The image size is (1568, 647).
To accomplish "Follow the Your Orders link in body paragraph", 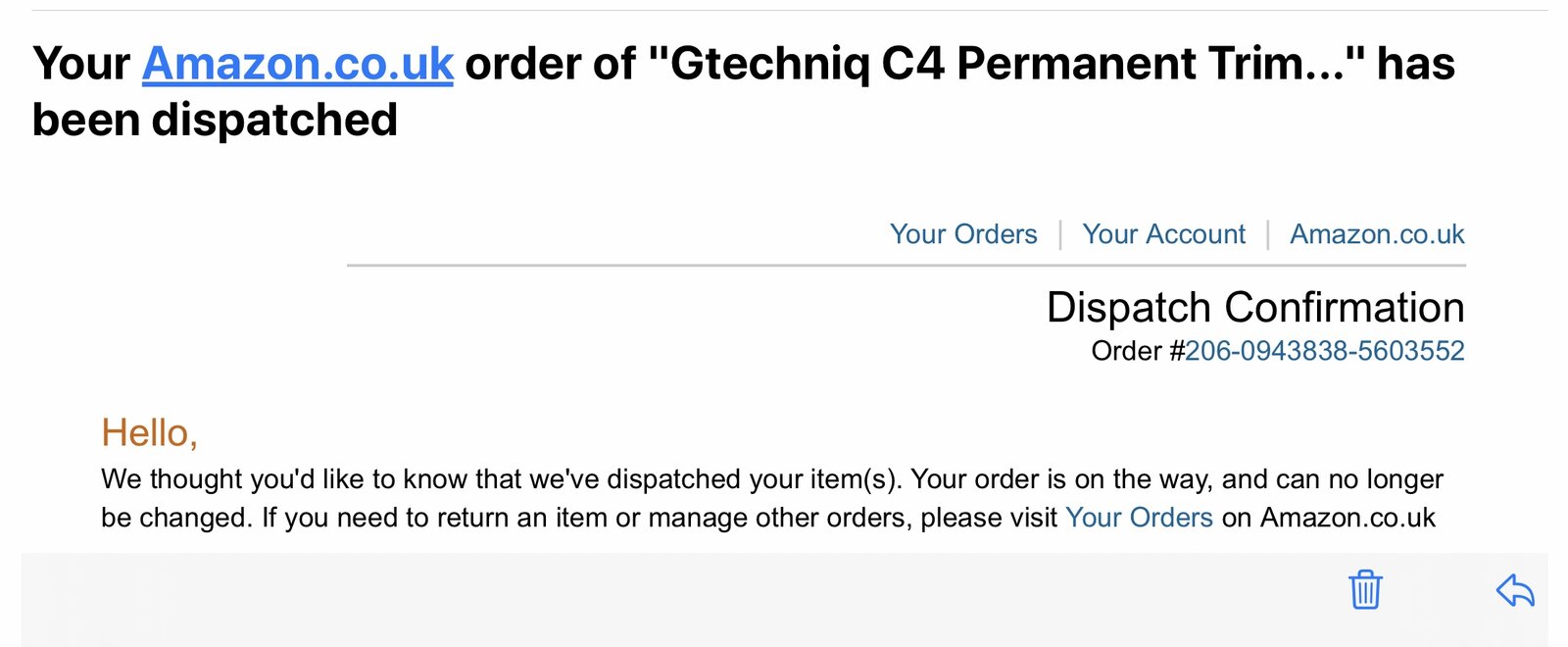I will pyautogui.click(x=1138, y=518).
